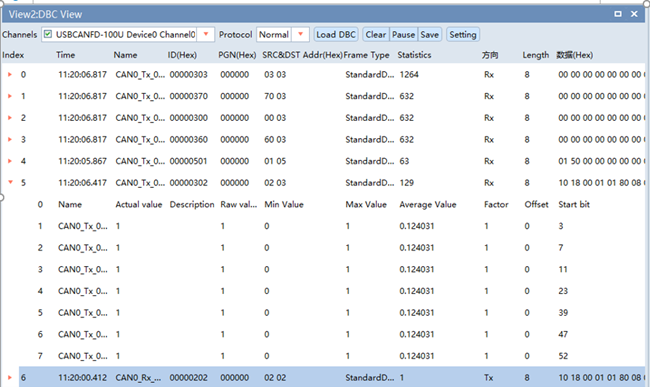650x387 pixels.
Task: Maximize the DBC View panel
Action: click(x=618, y=14)
